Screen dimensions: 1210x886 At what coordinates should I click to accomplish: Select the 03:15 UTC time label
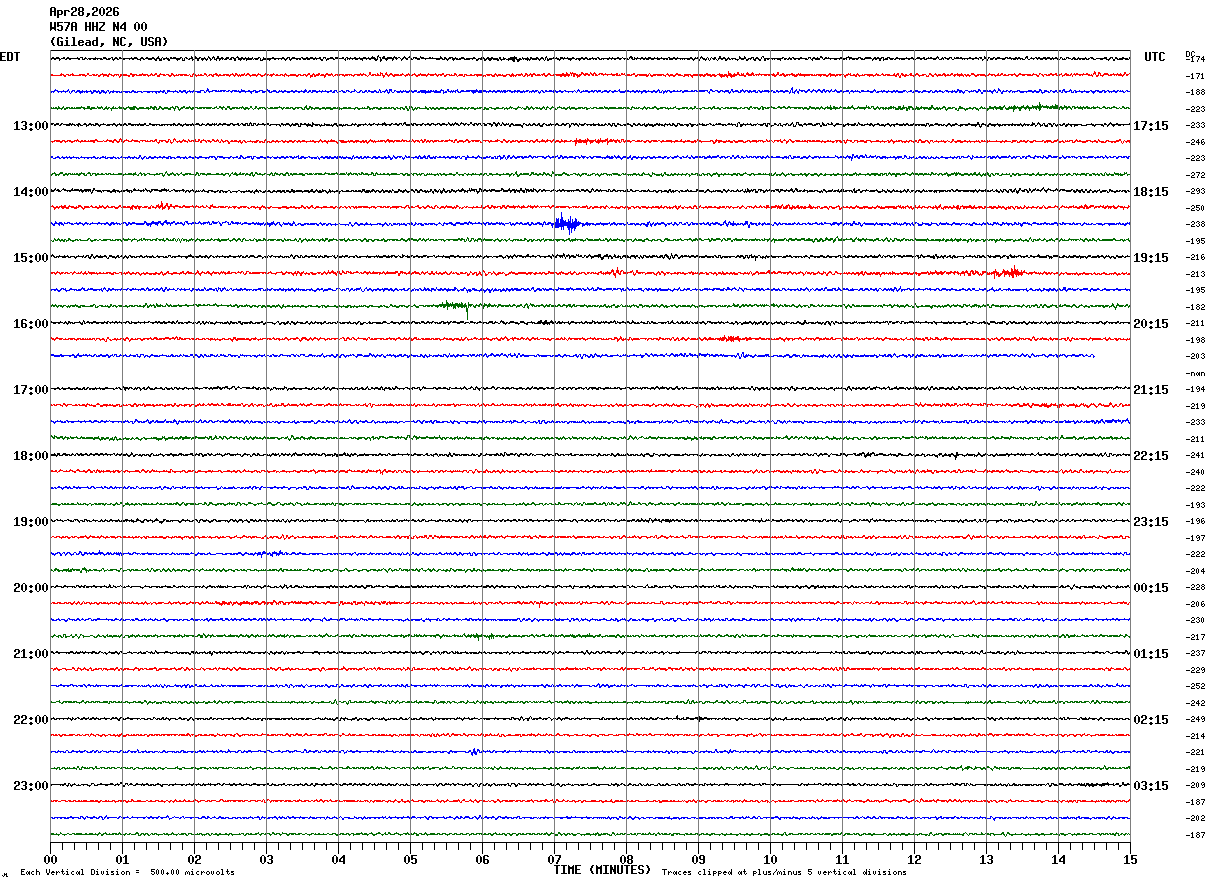[1150, 786]
